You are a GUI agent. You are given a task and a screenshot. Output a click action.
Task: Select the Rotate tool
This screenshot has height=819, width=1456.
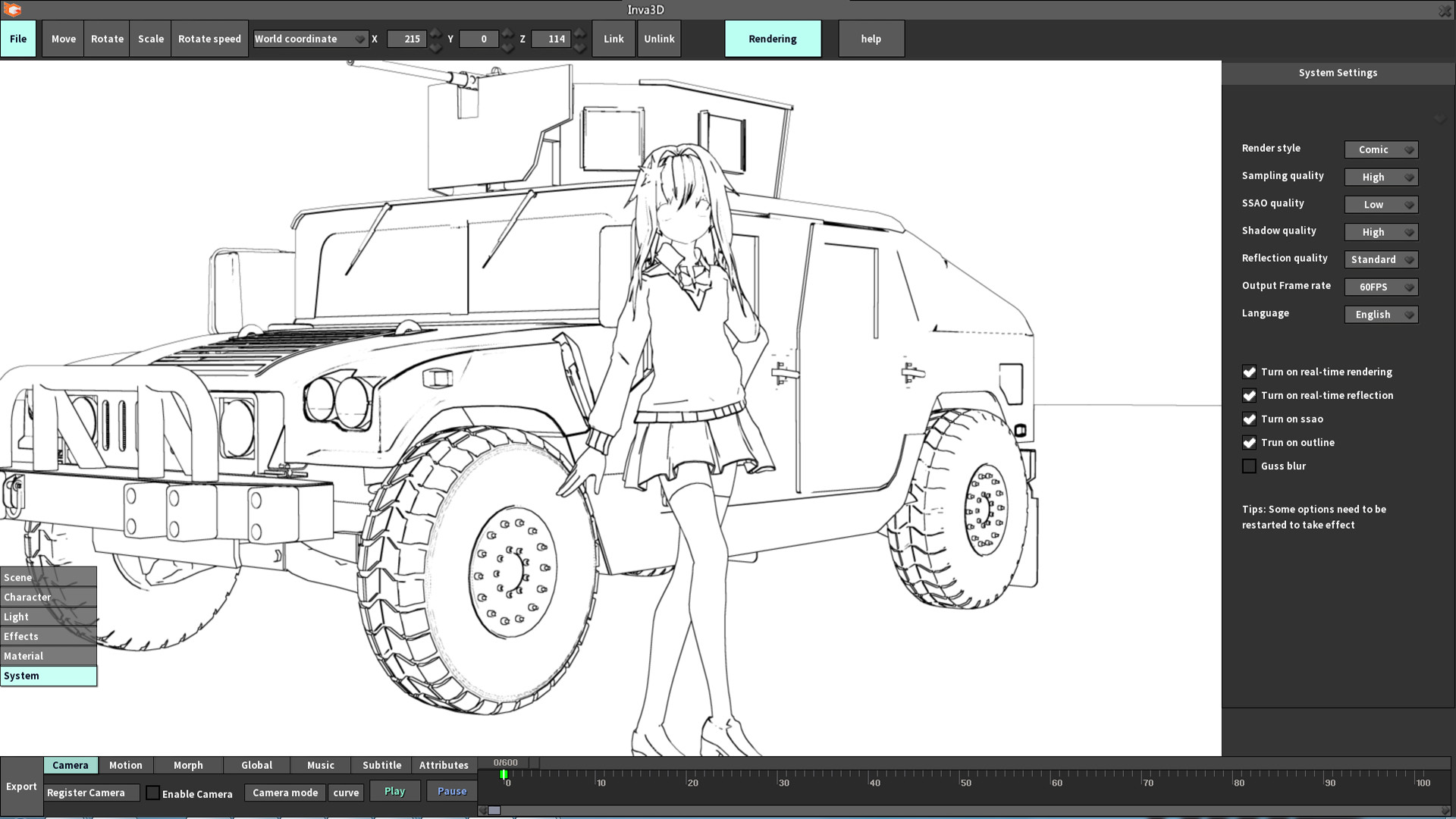107,39
